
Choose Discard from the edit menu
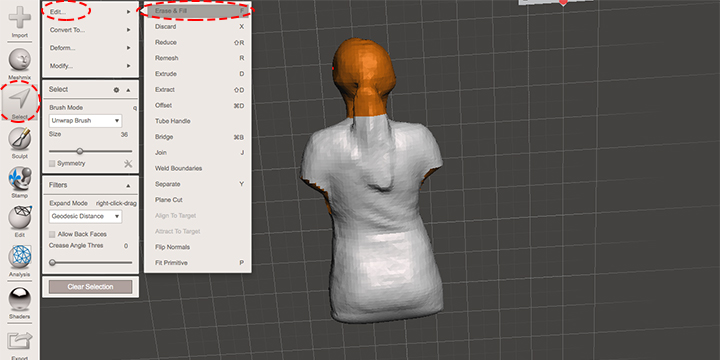(x=197, y=27)
